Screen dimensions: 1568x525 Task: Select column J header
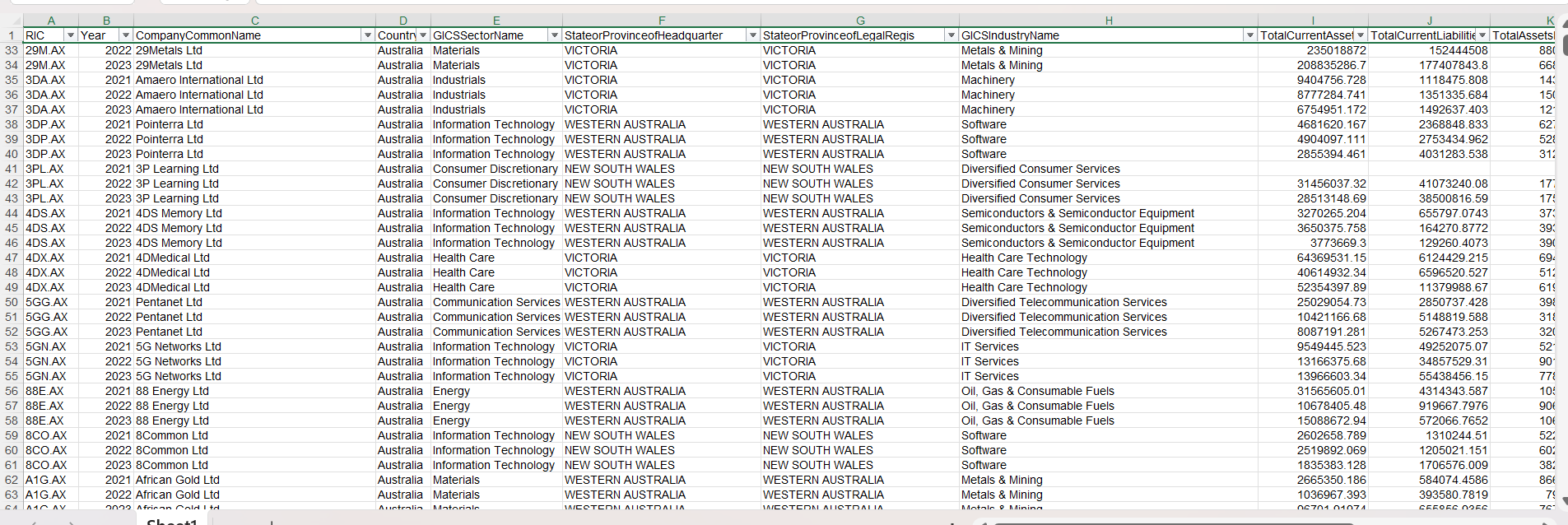pos(1429,21)
